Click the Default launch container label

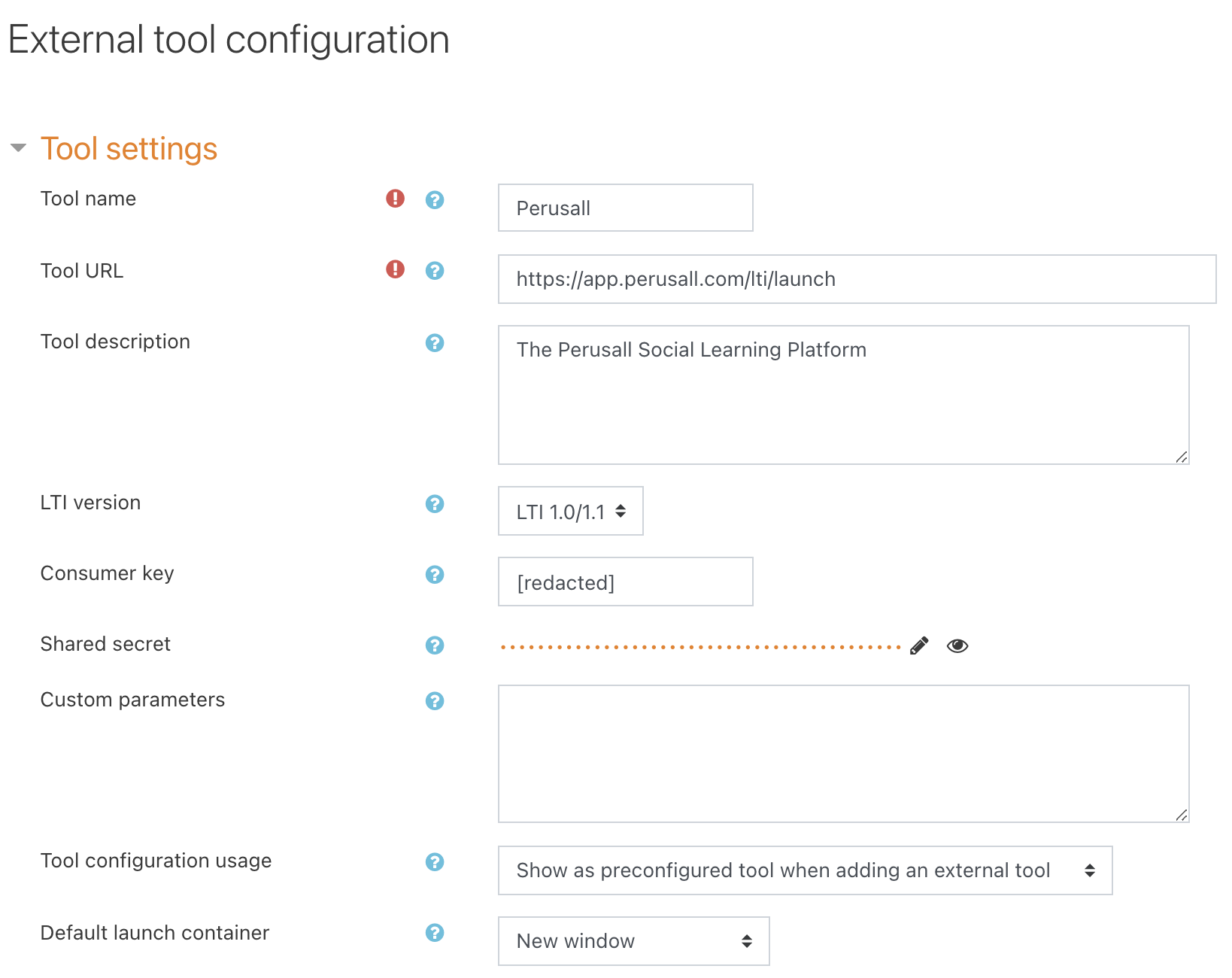154,933
